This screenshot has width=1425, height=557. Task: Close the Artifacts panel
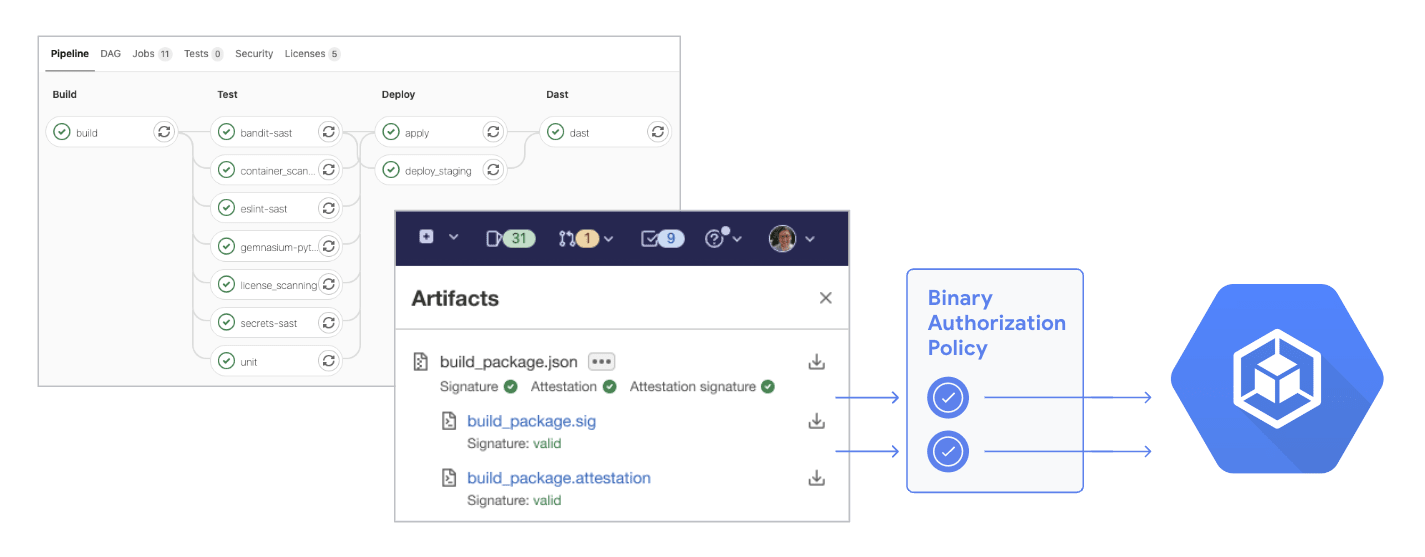(825, 298)
